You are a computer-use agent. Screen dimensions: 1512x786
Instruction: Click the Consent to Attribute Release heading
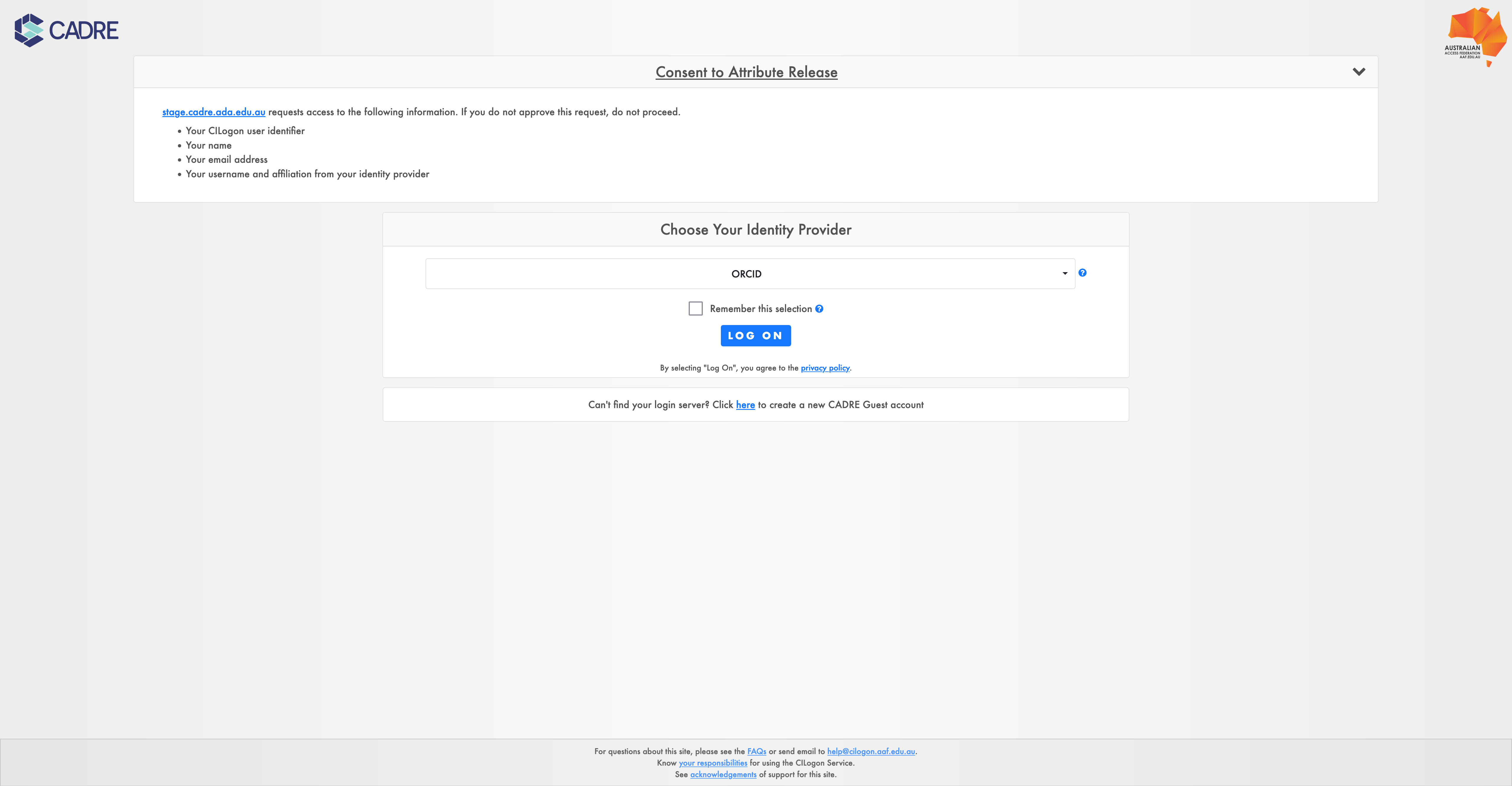point(746,72)
